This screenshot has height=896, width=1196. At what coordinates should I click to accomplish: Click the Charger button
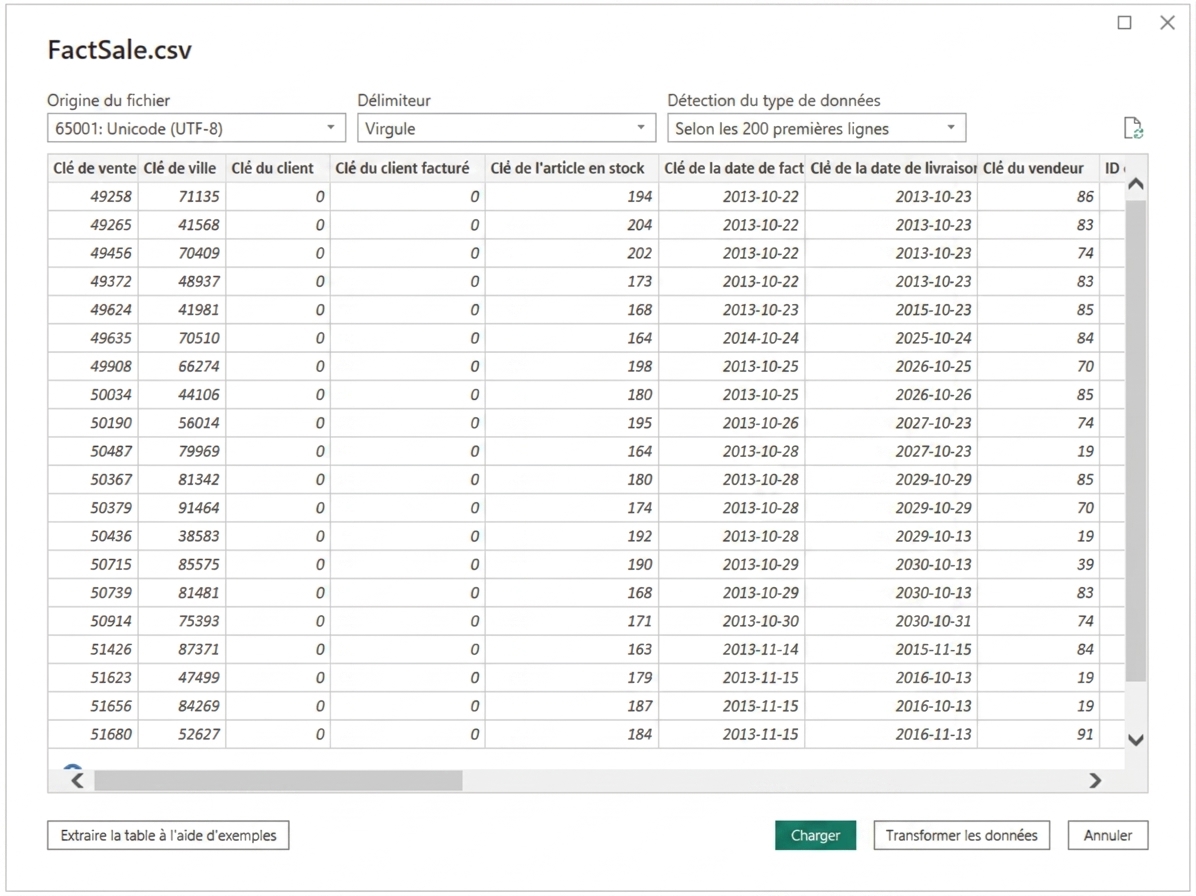tap(815, 835)
